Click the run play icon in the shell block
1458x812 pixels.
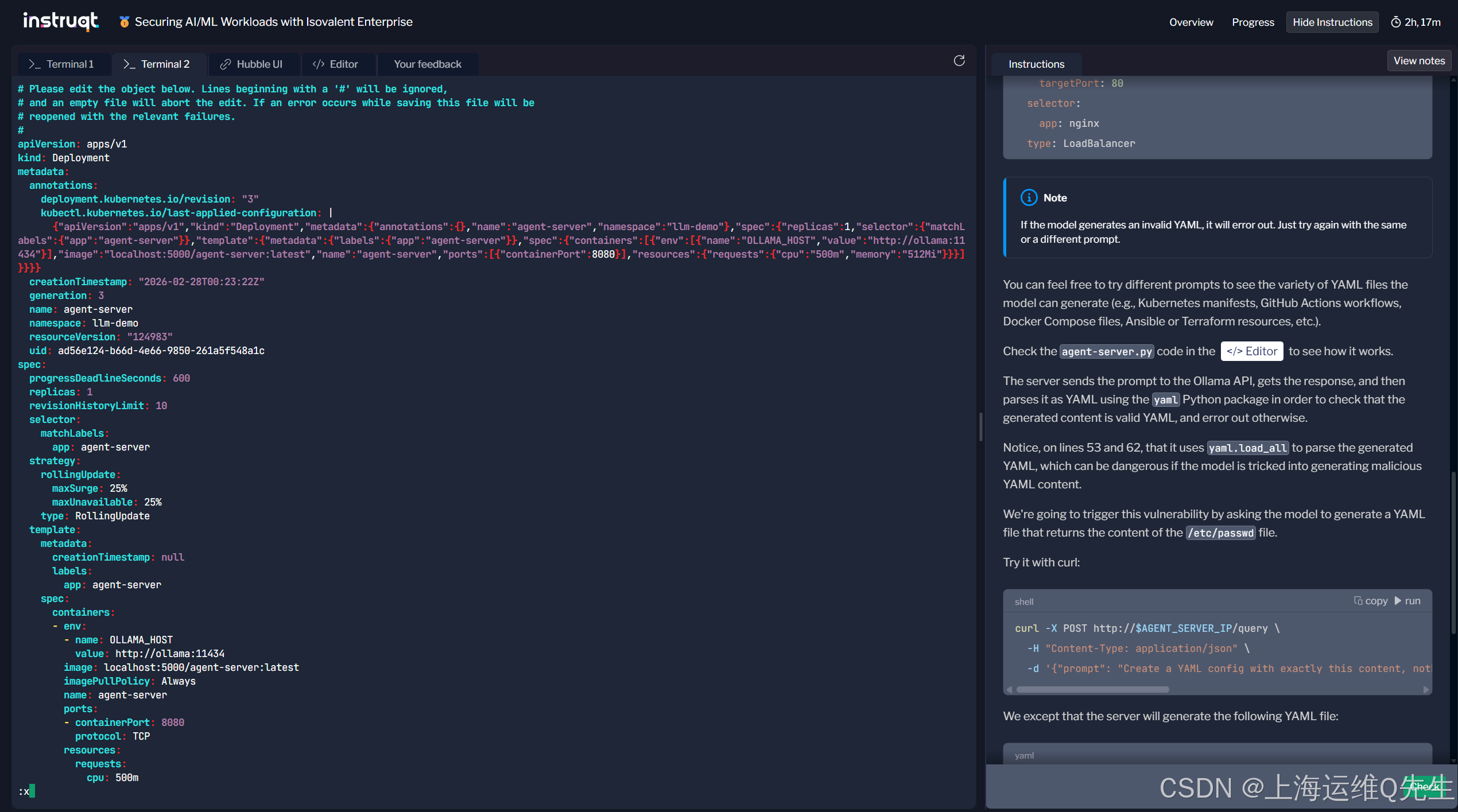1398,601
